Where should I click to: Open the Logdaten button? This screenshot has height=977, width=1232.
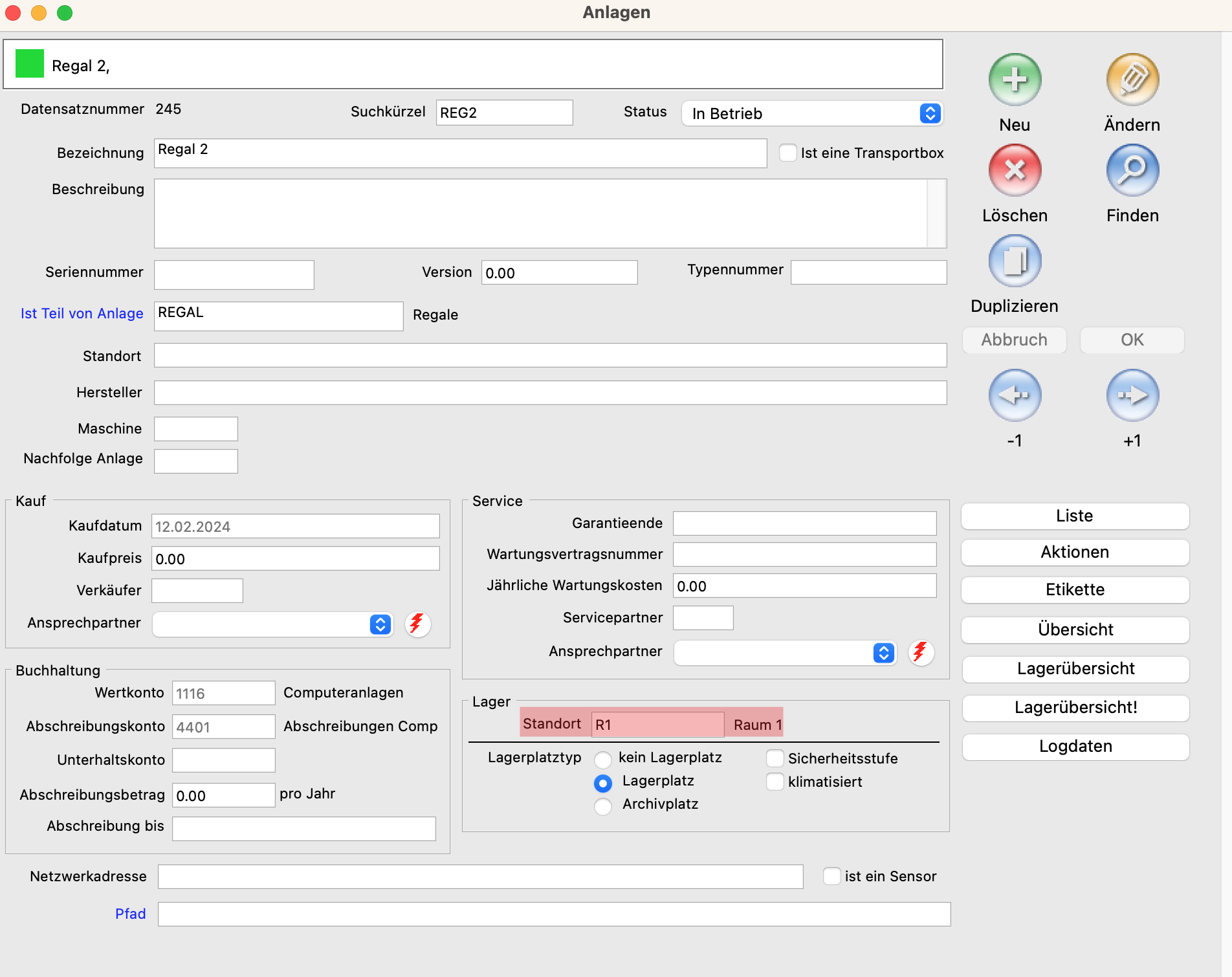[x=1075, y=747]
